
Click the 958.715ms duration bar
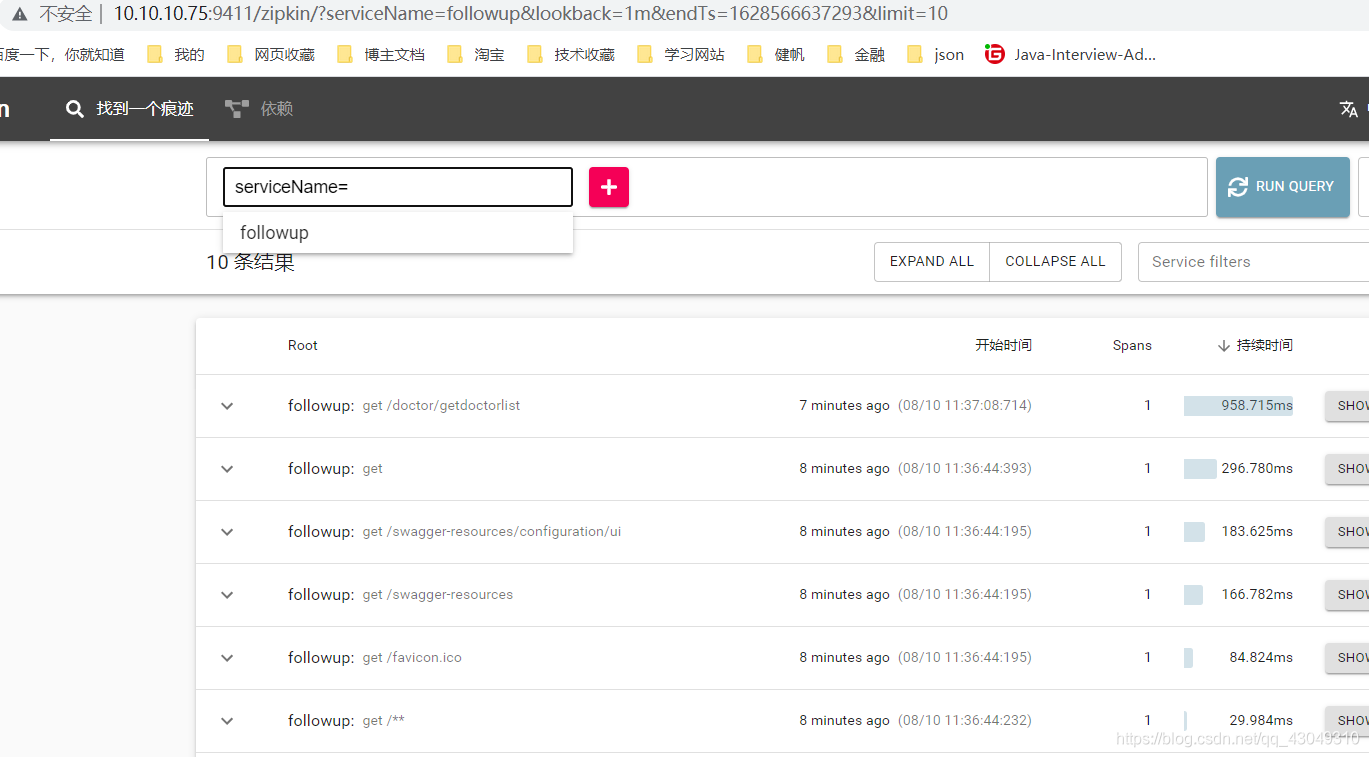coord(1238,406)
